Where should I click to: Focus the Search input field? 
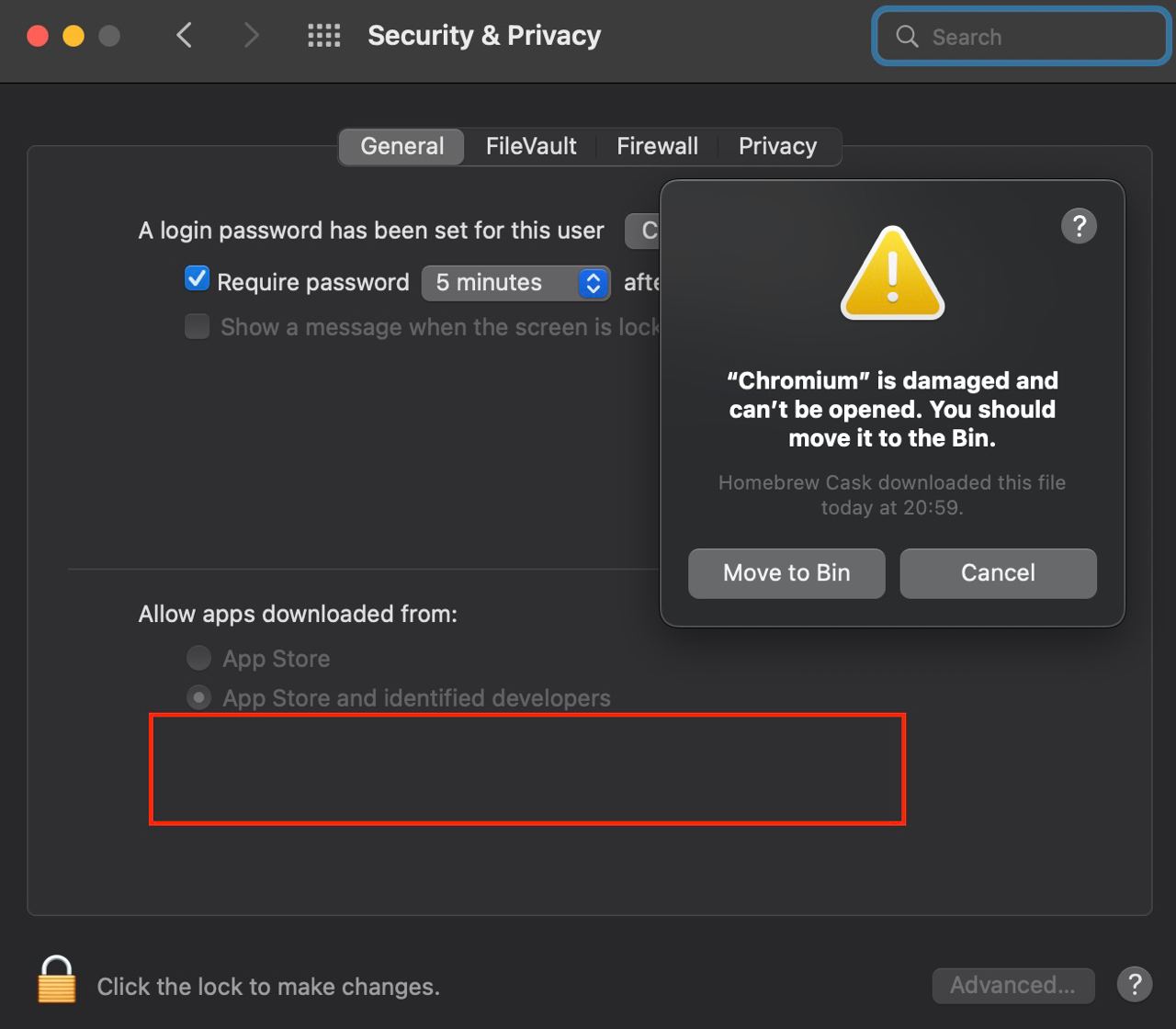tap(1021, 37)
